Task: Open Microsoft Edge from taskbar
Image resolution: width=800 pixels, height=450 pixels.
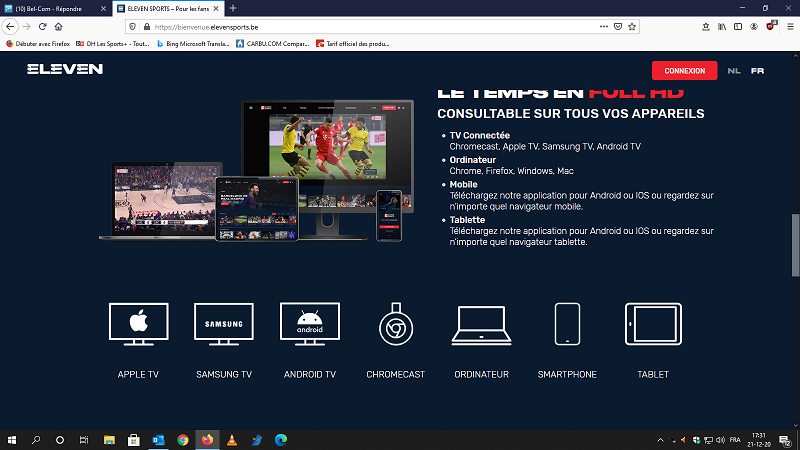Action: 281,440
